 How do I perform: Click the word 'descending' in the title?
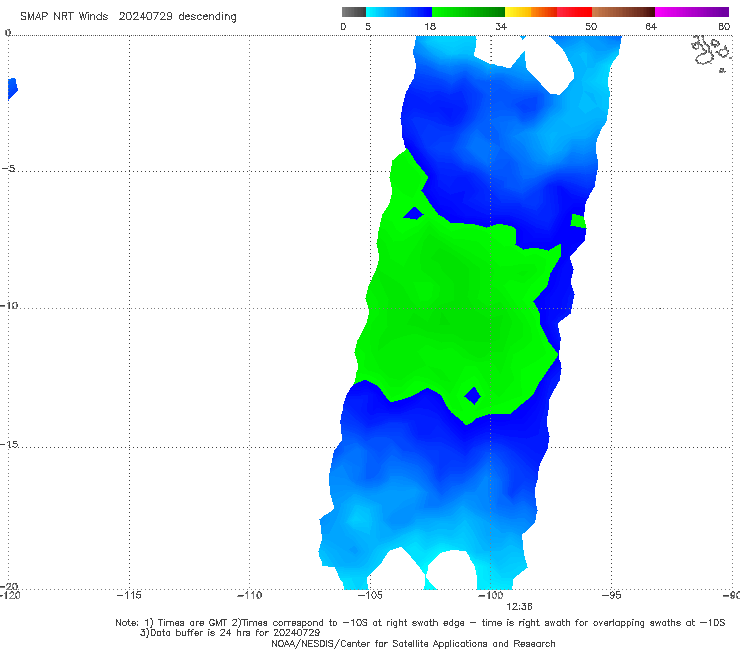pos(207,17)
